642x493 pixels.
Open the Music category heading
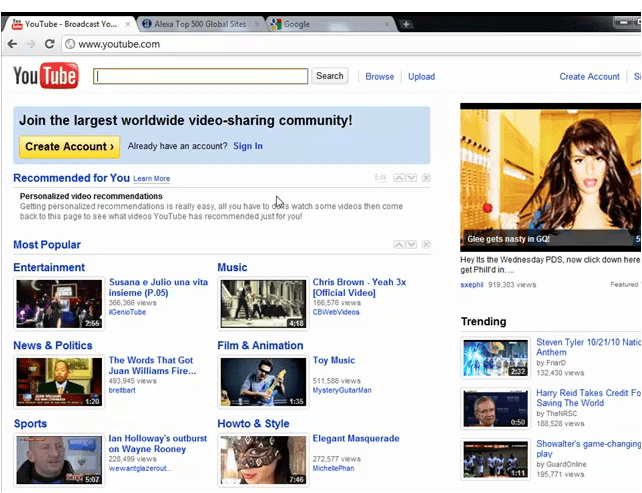[x=232, y=267]
